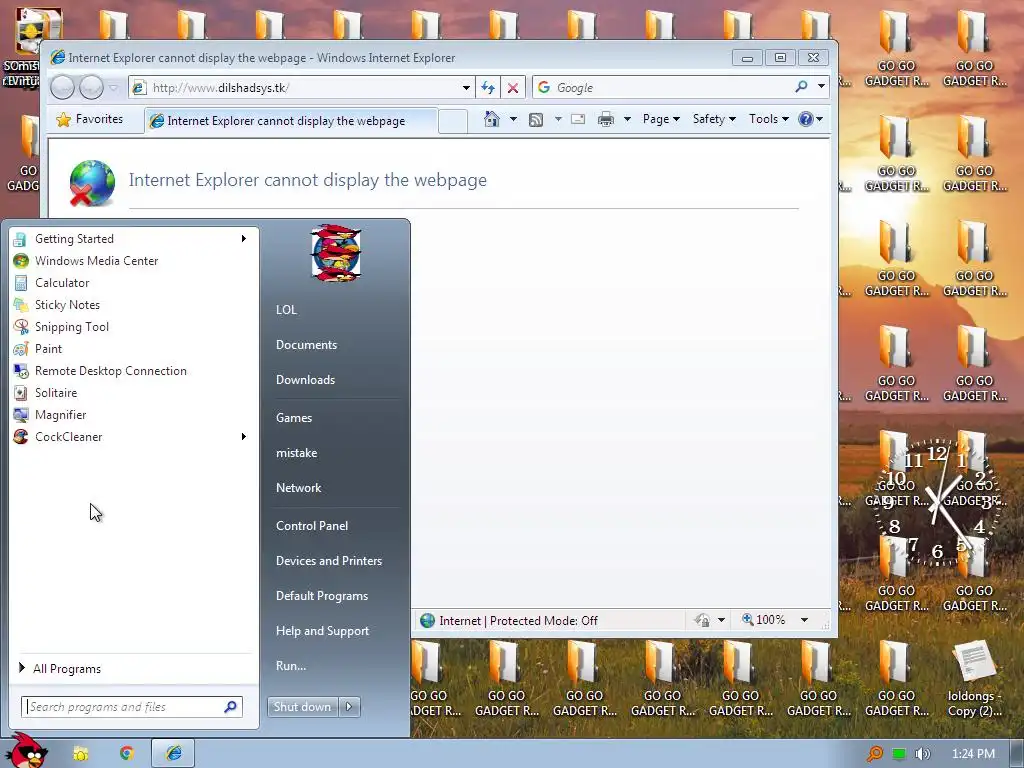This screenshot has width=1024, height=768.
Task: Open Network from Start menu
Action: (298, 488)
